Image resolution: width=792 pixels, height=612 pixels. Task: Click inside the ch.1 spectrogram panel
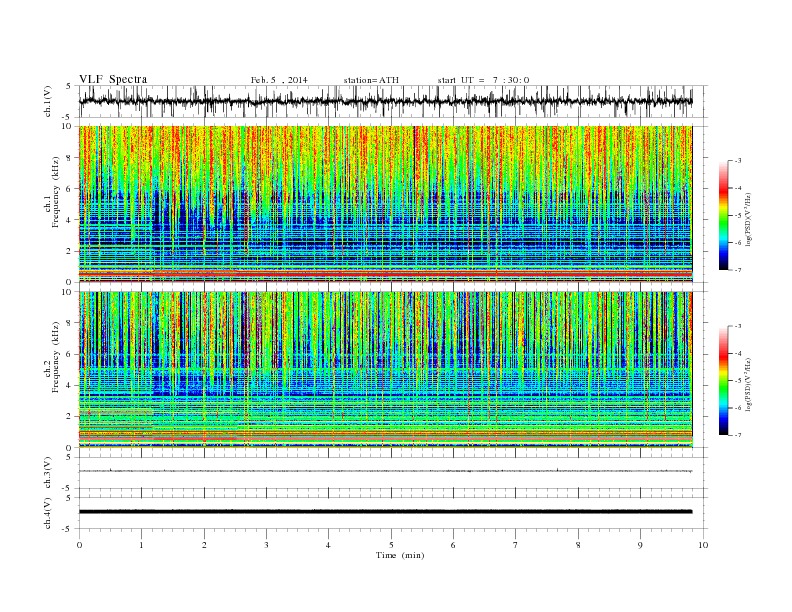pos(385,204)
